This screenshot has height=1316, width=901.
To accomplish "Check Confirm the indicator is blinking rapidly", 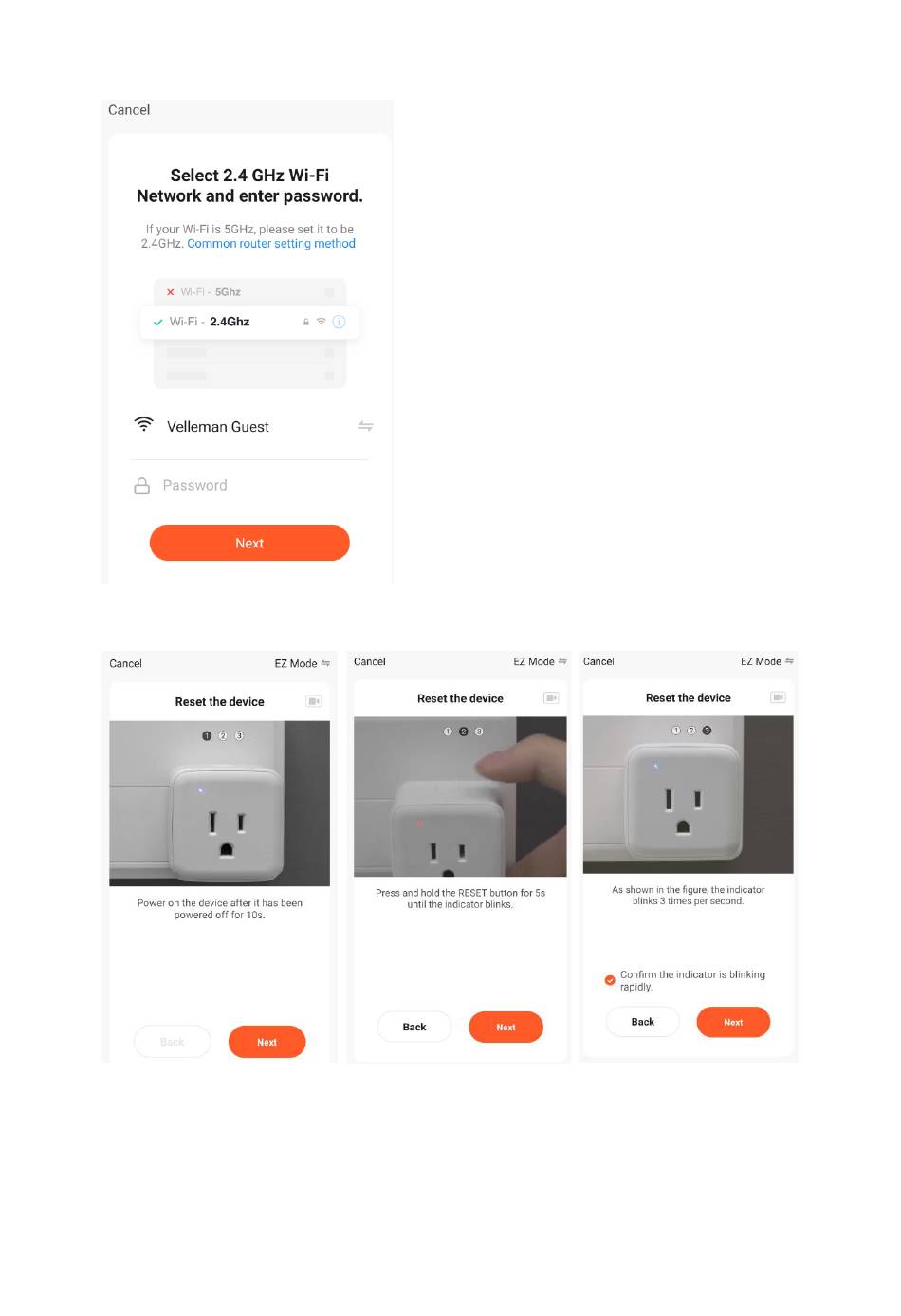I will pos(610,980).
